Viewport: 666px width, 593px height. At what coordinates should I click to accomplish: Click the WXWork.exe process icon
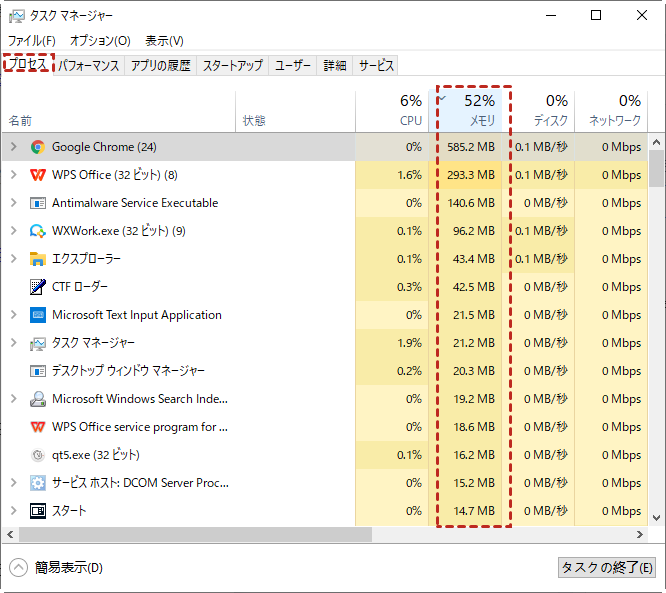(x=38, y=231)
